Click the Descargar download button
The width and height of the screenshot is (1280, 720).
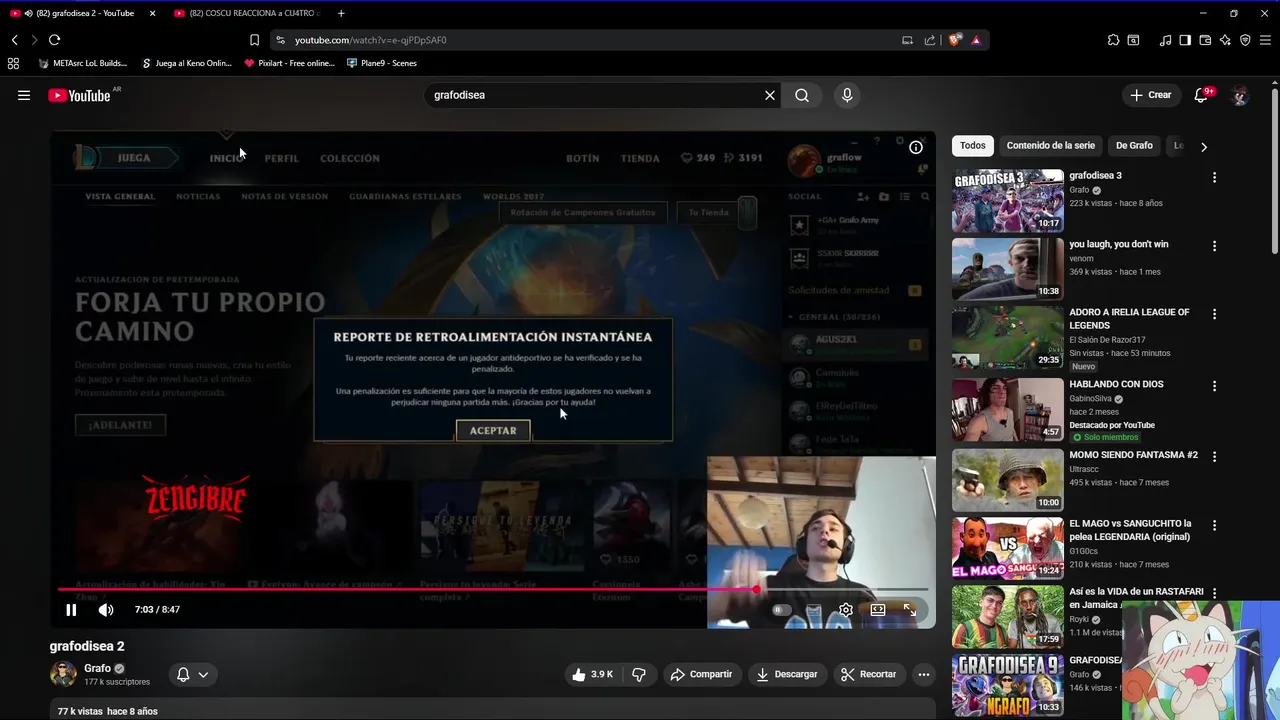pyautogui.click(x=786, y=674)
